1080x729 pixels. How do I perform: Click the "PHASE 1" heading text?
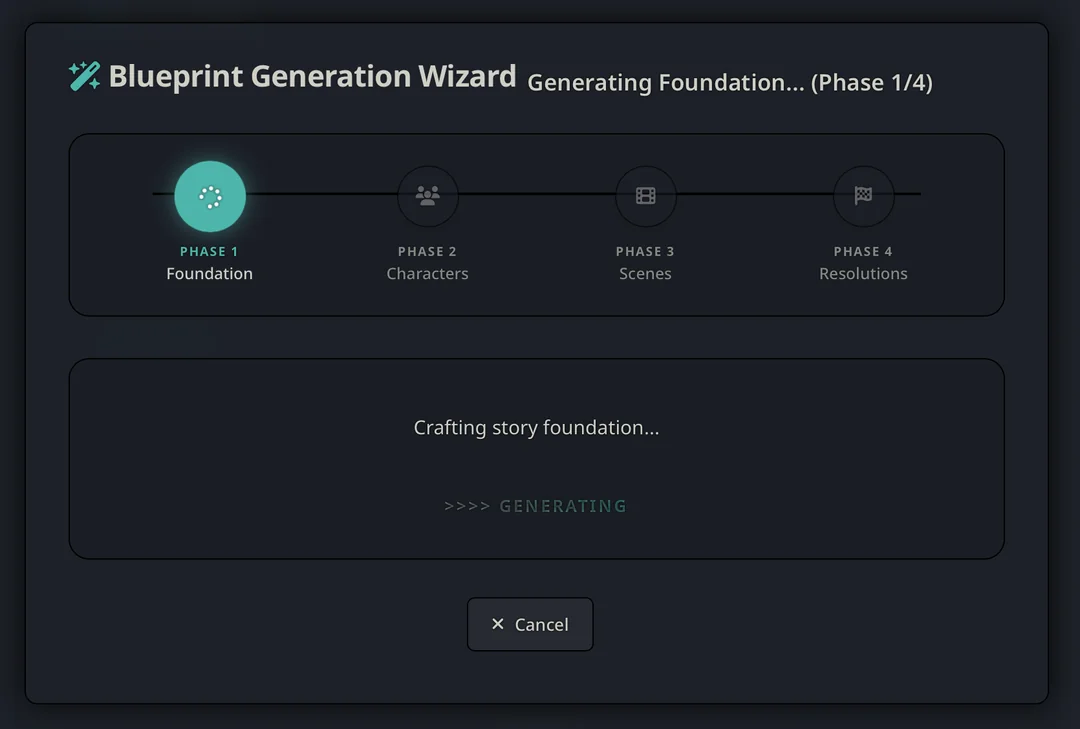click(x=210, y=252)
